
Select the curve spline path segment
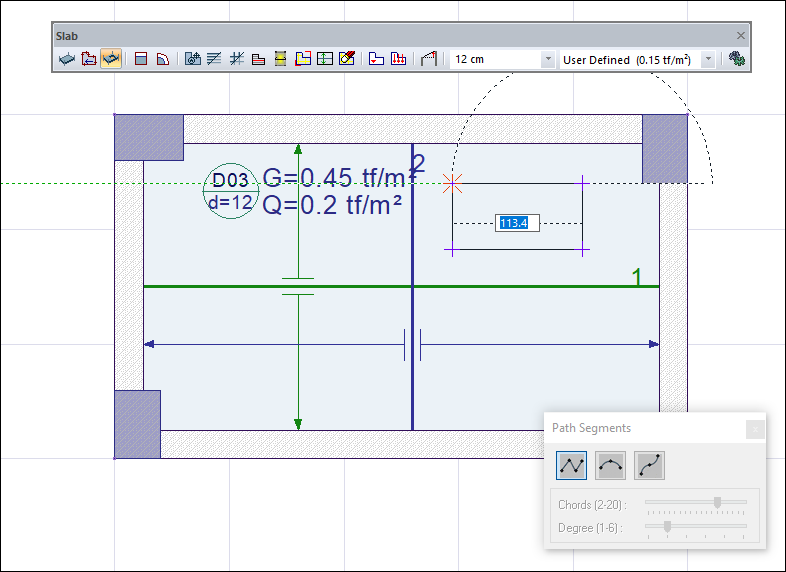click(x=649, y=465)
